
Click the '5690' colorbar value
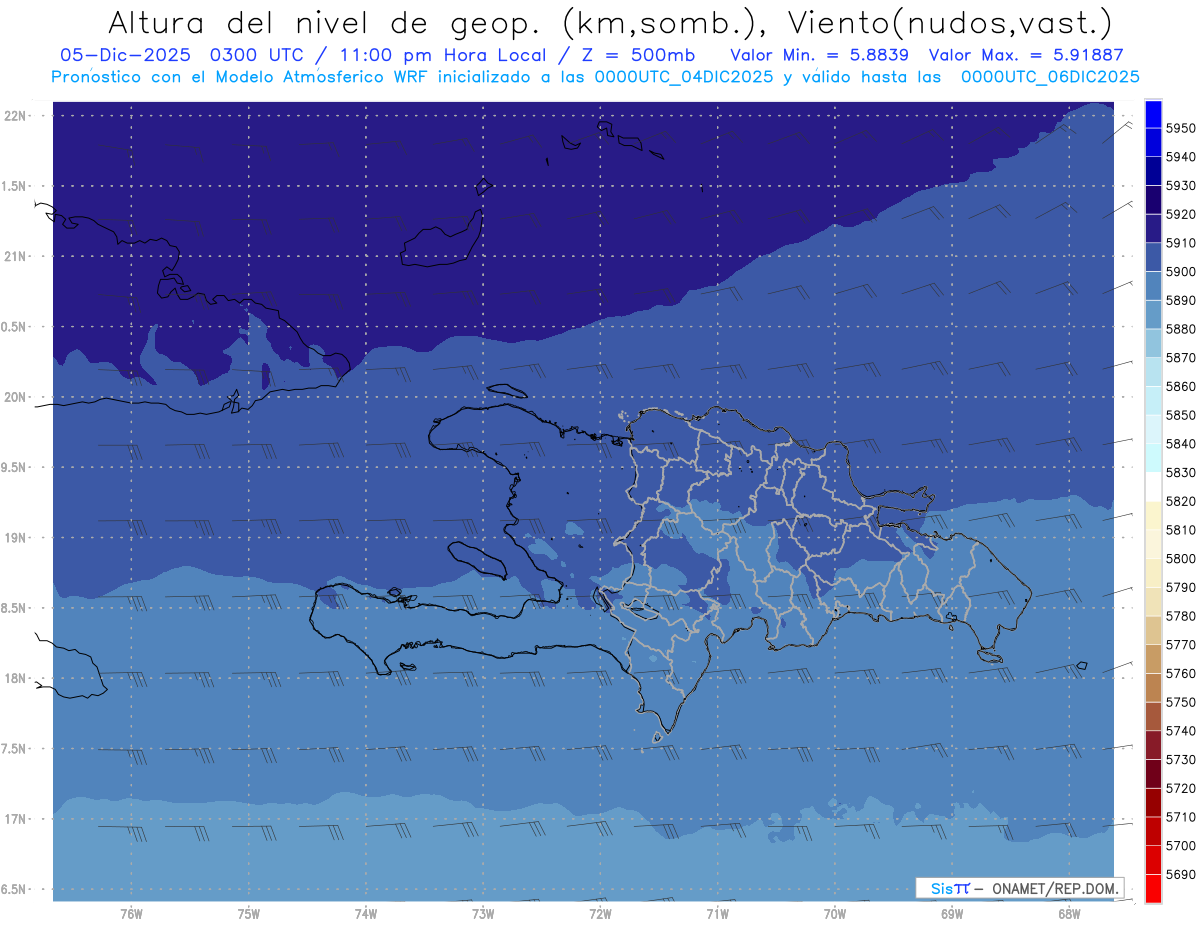point(1181,874)
